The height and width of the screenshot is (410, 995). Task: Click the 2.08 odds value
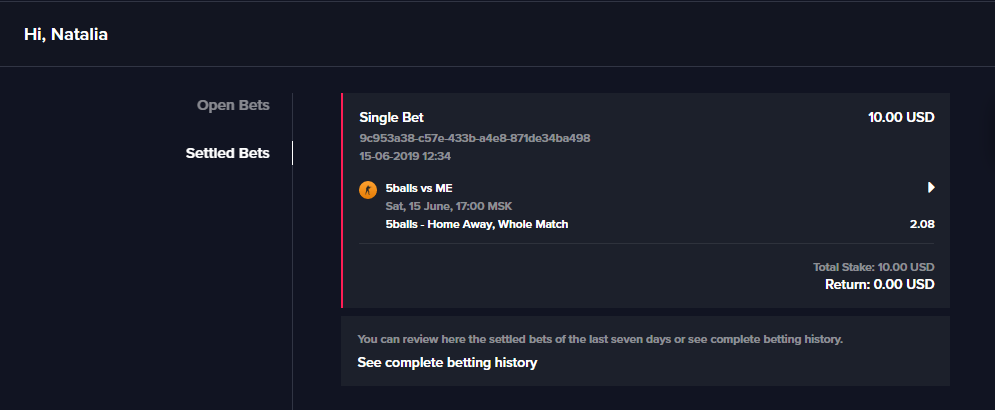coord(922,224)
